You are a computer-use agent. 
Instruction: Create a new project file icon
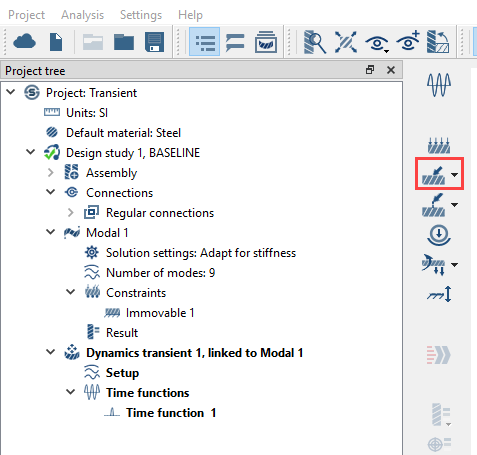pos(56,42)
